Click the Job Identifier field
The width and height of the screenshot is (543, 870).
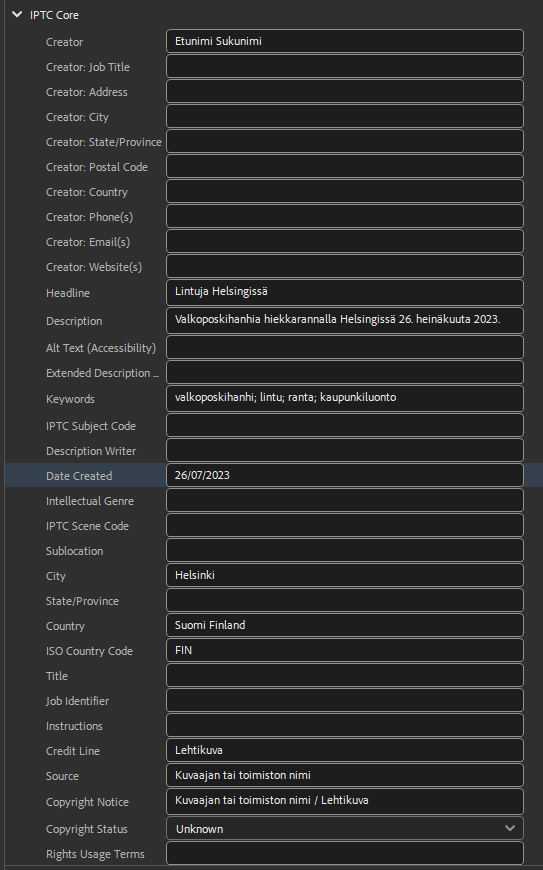[345, 700]
